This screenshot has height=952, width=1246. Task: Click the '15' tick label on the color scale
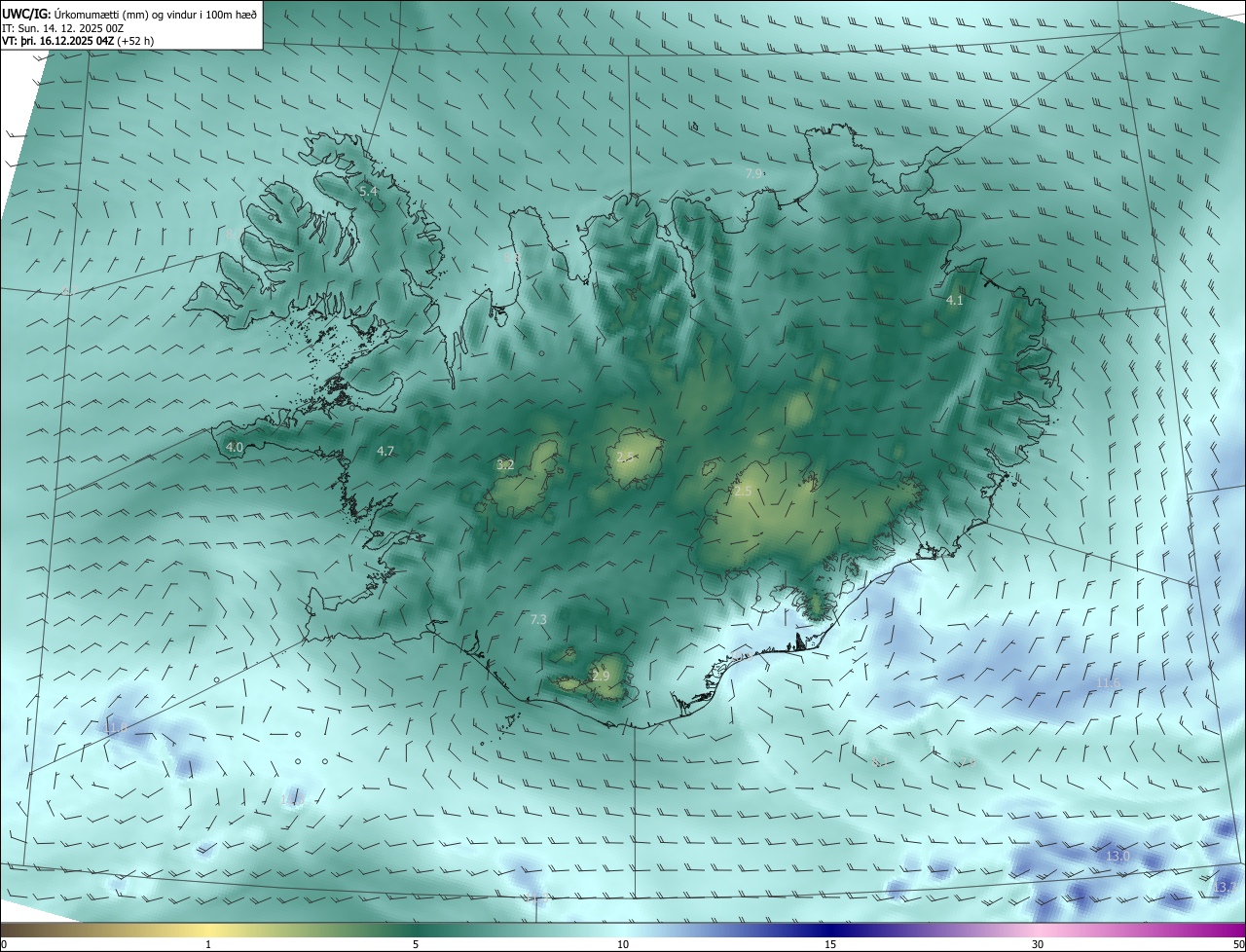tap(830, 944)
